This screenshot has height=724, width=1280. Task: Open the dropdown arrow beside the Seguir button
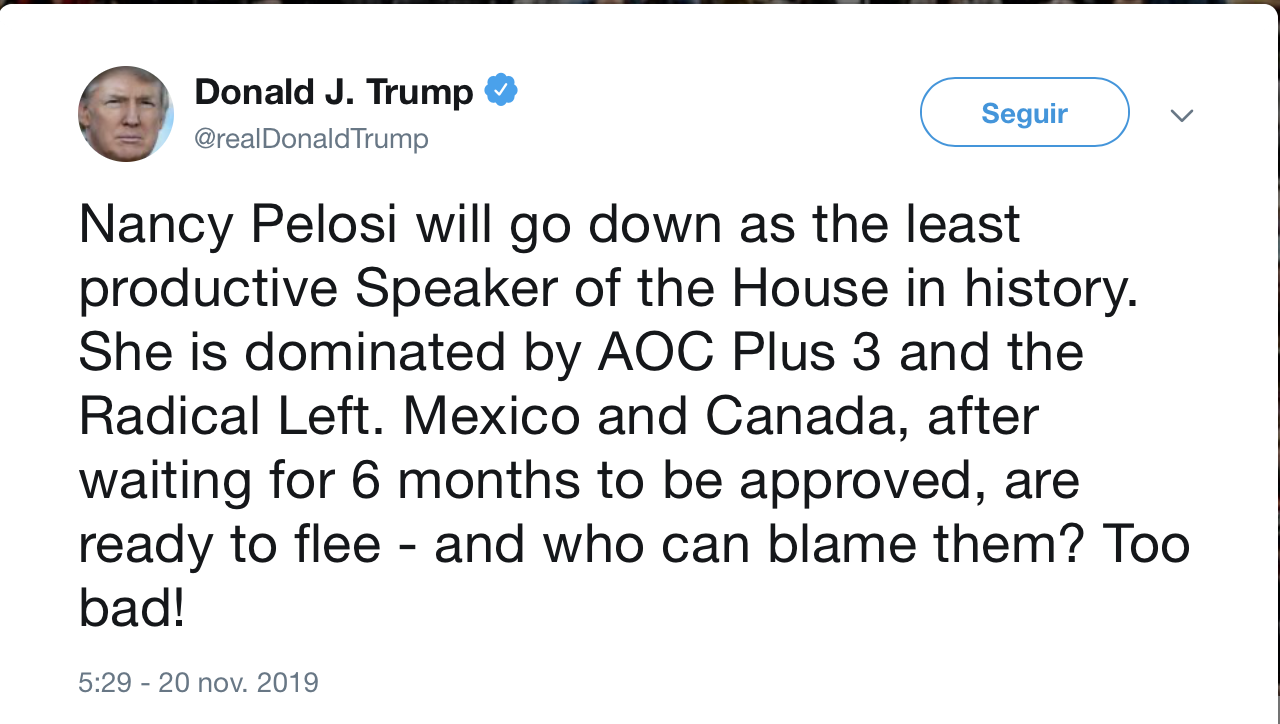point(1182,115)
